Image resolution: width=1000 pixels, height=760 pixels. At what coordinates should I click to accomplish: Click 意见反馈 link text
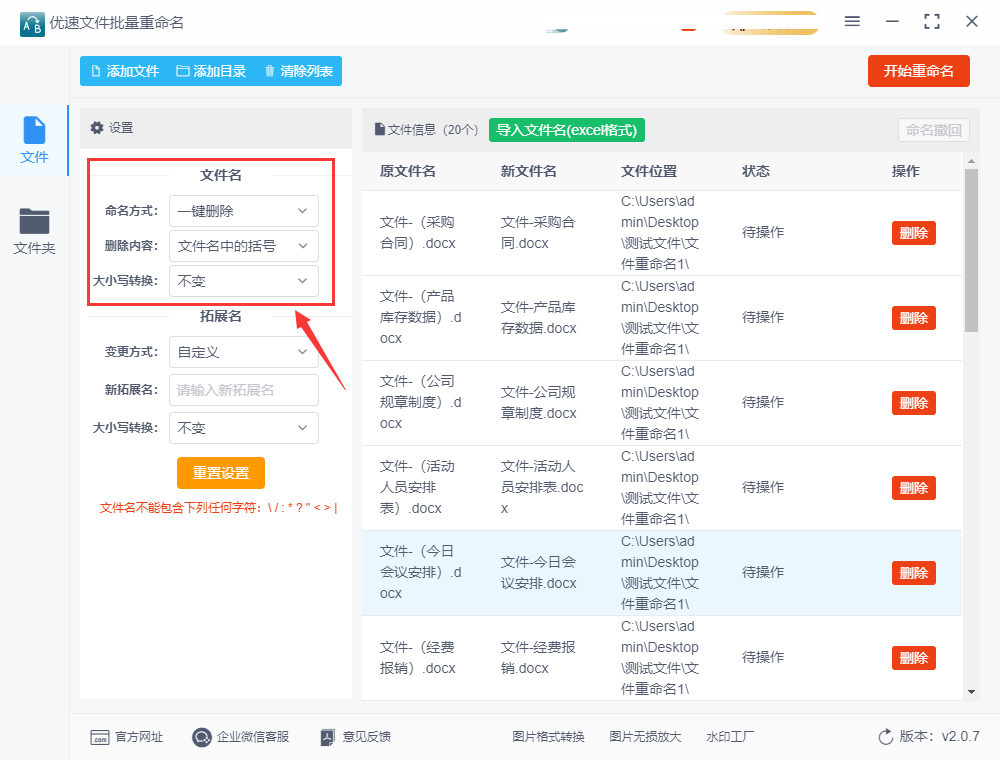click(x=367, y=737)
